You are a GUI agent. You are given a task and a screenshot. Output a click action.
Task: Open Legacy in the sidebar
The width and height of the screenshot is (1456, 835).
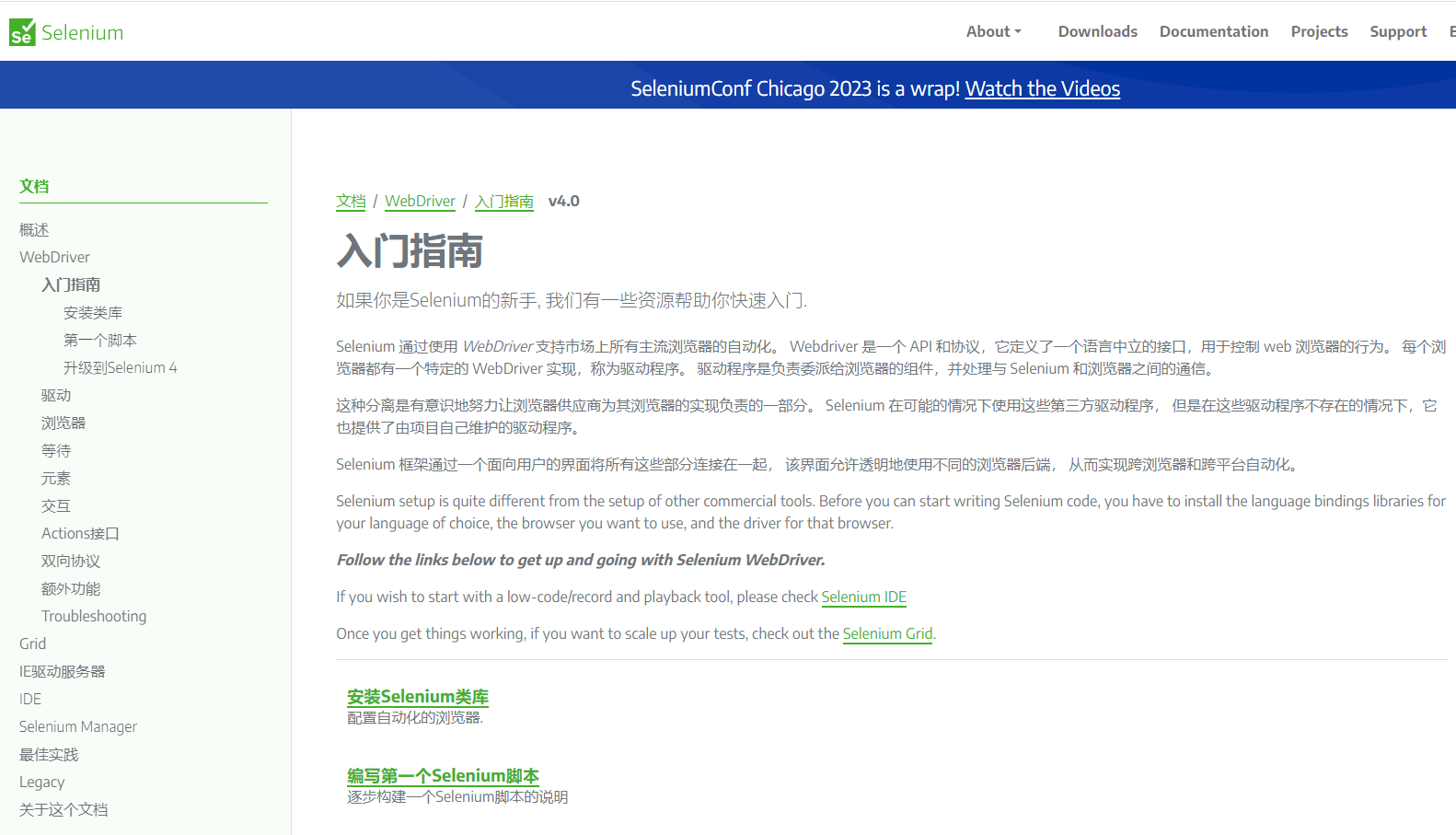click(42, 782)
